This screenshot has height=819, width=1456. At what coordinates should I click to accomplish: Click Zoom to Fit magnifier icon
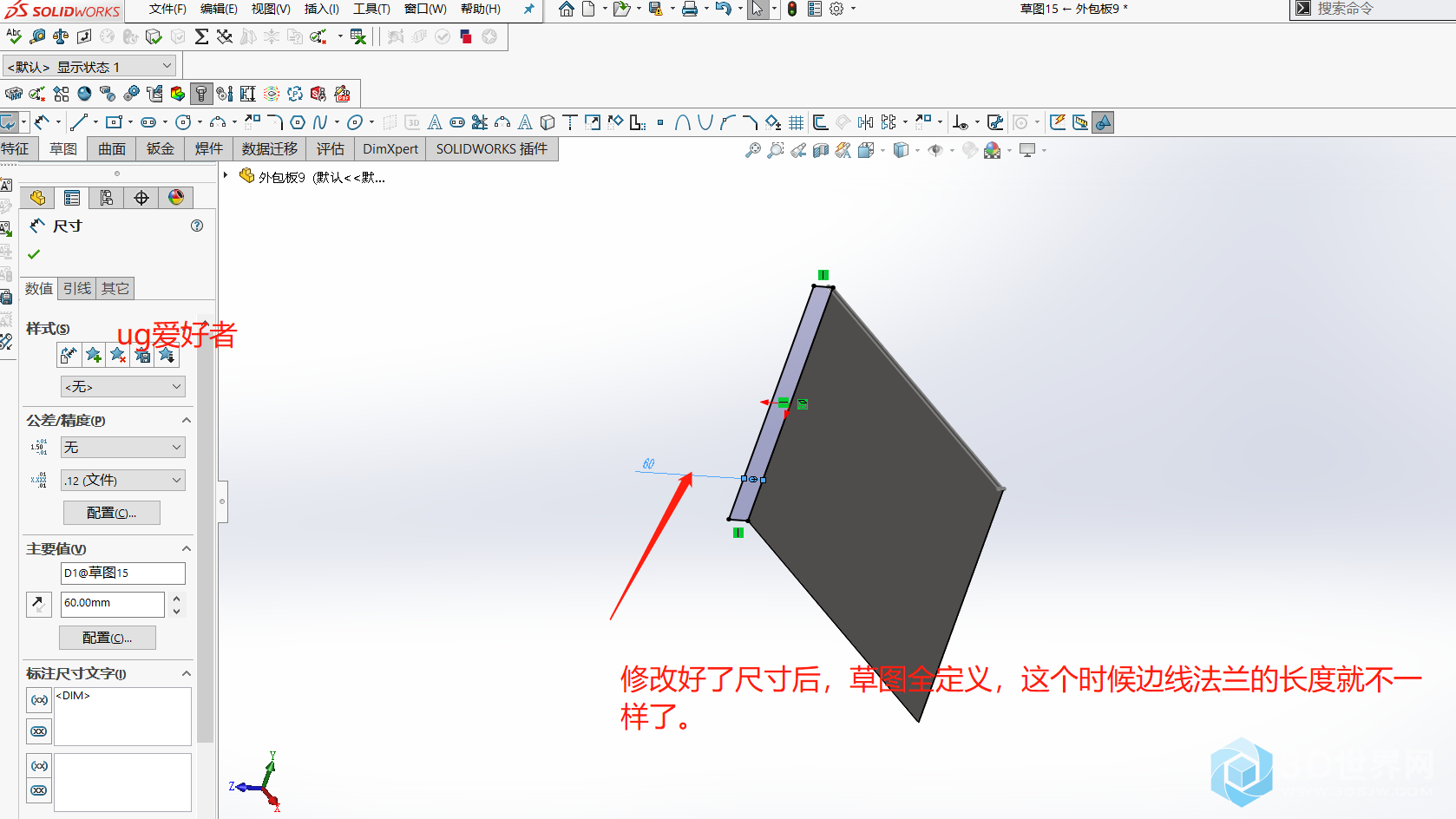coord(752,150)
